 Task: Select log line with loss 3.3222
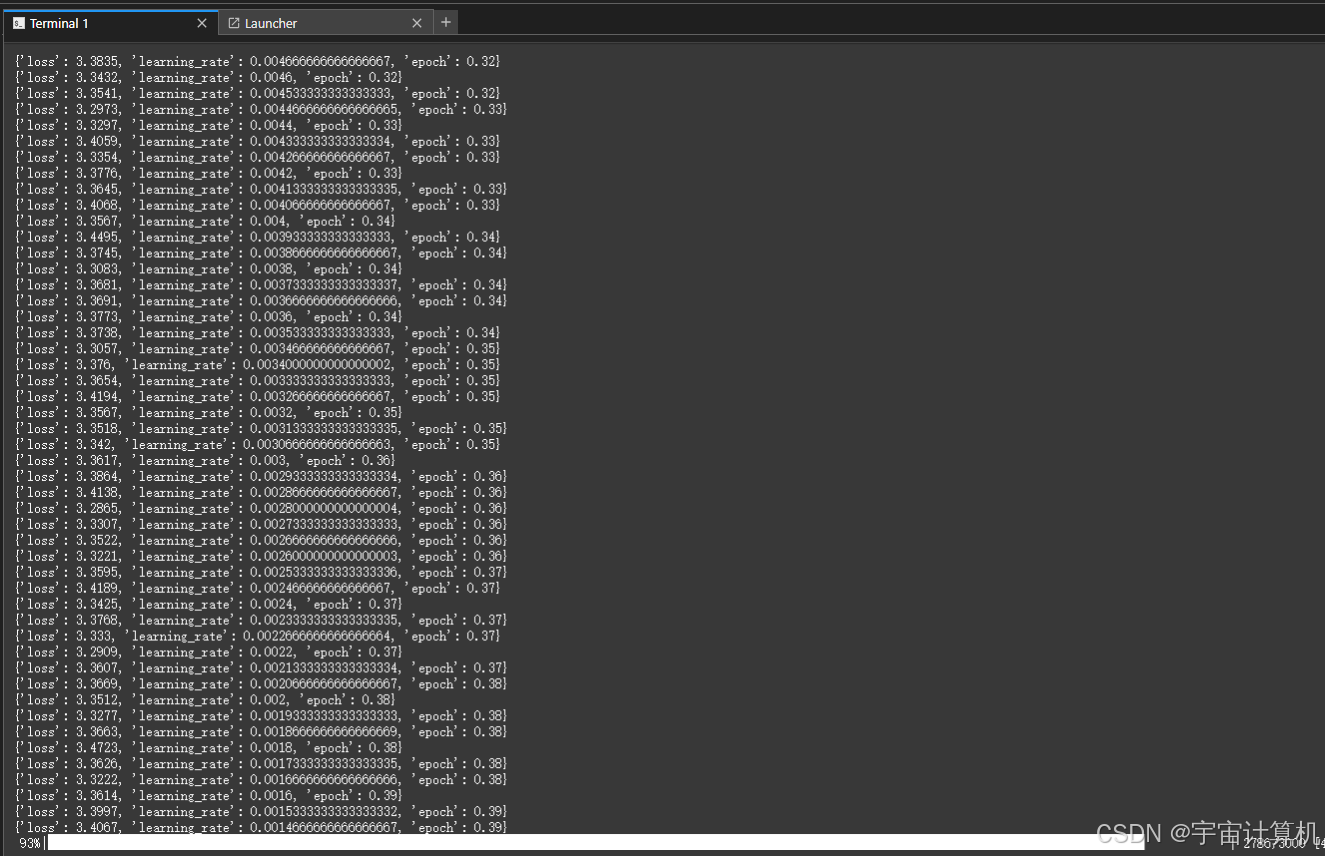click(x=262, y=781)
